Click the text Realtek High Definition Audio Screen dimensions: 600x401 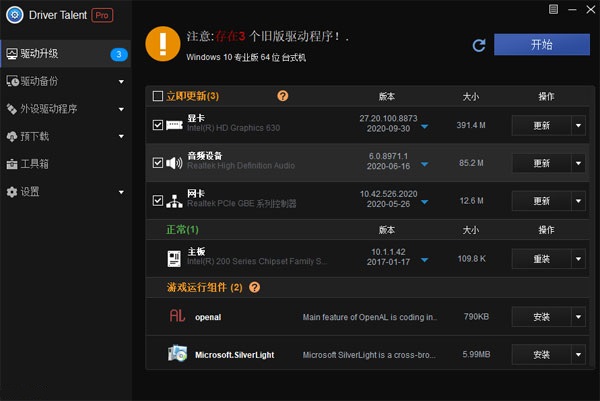click(x=241, y=166)
